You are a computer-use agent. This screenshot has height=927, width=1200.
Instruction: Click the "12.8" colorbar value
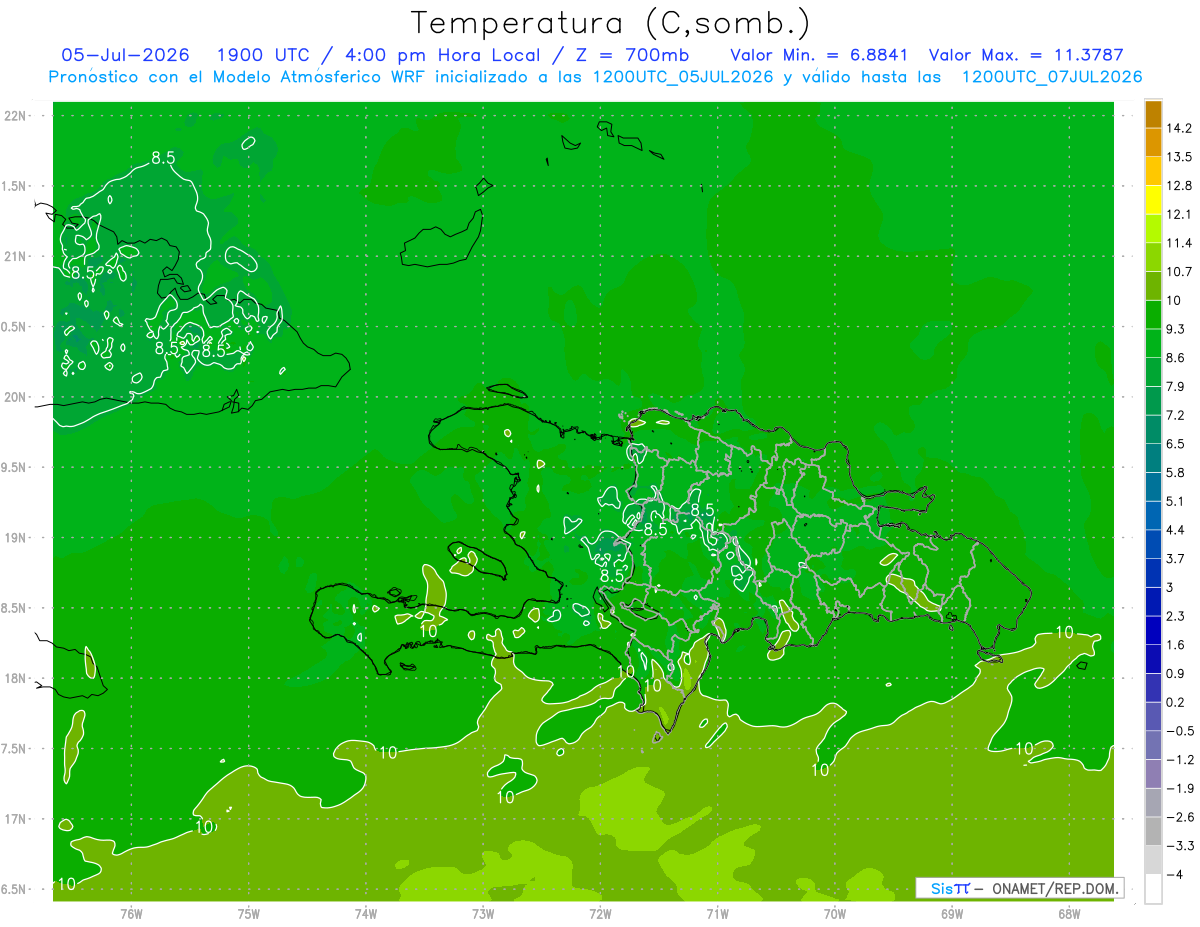pyautogui.click(x=1179, y=186)
